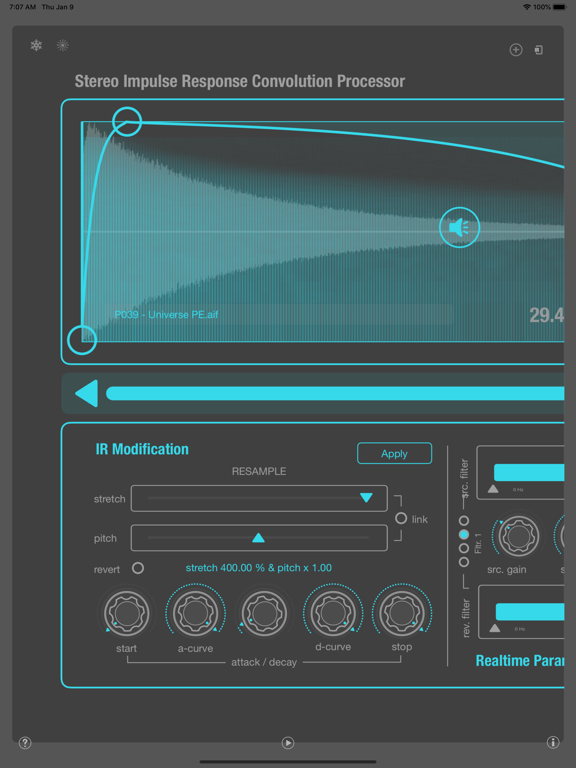This screenshot has width=576, height=768.
Task: Select the envelope start circle handle
Action: [x=82, y=339]
